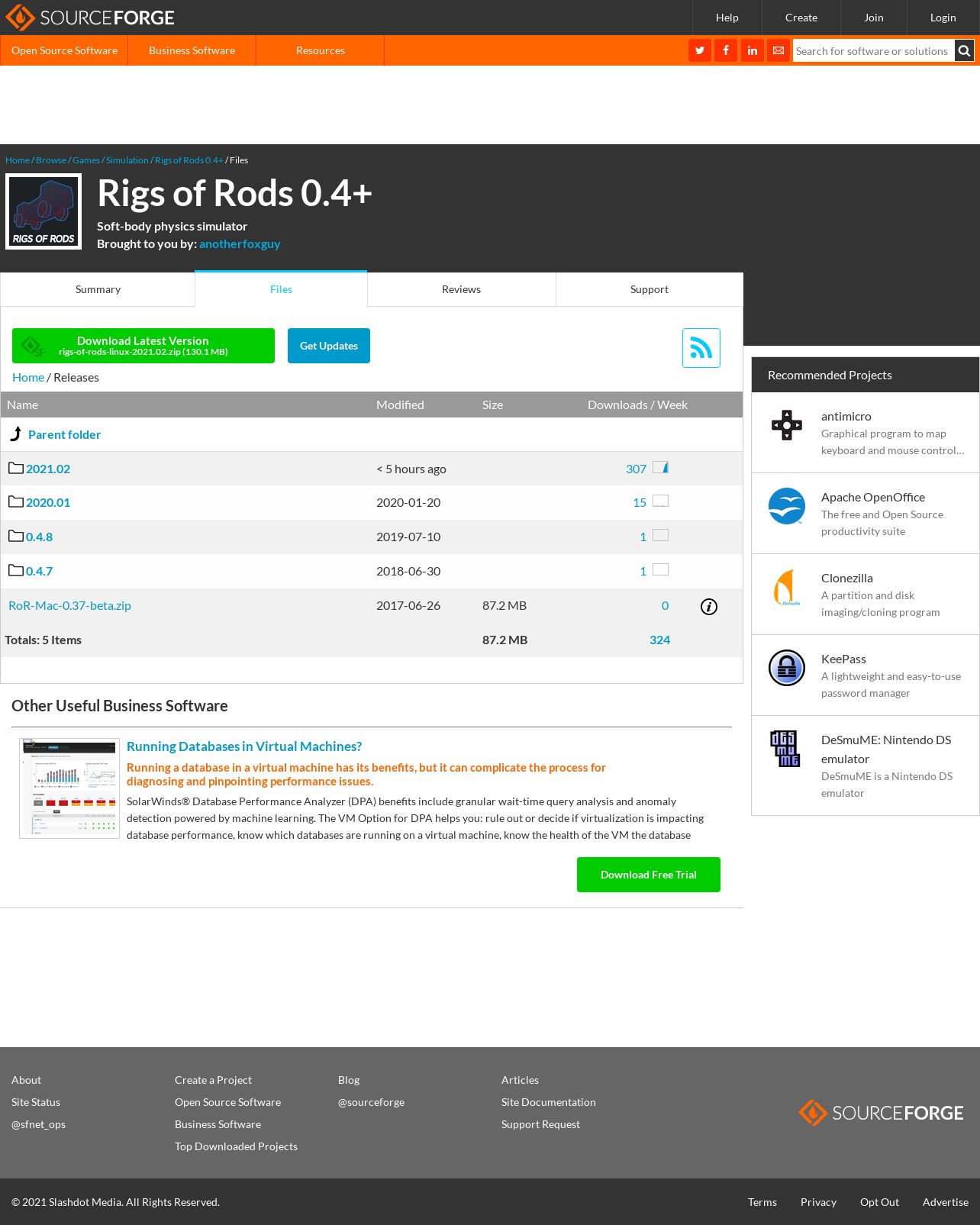The width and height of the screenshot is (980, 1225).
Task: Click the 0.4.7 folder icon
Action: coord(16,570)
